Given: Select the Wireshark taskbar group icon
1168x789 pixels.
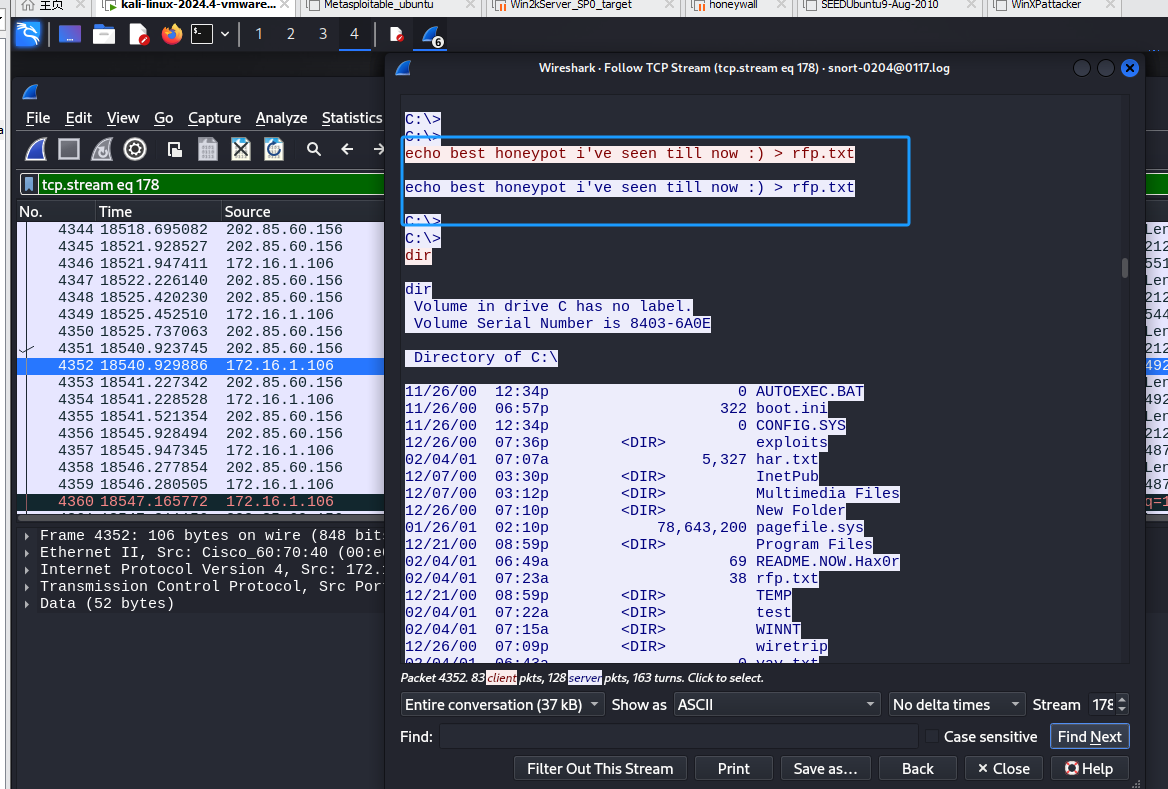Looking at the screenshot, I should click(431, 35).
